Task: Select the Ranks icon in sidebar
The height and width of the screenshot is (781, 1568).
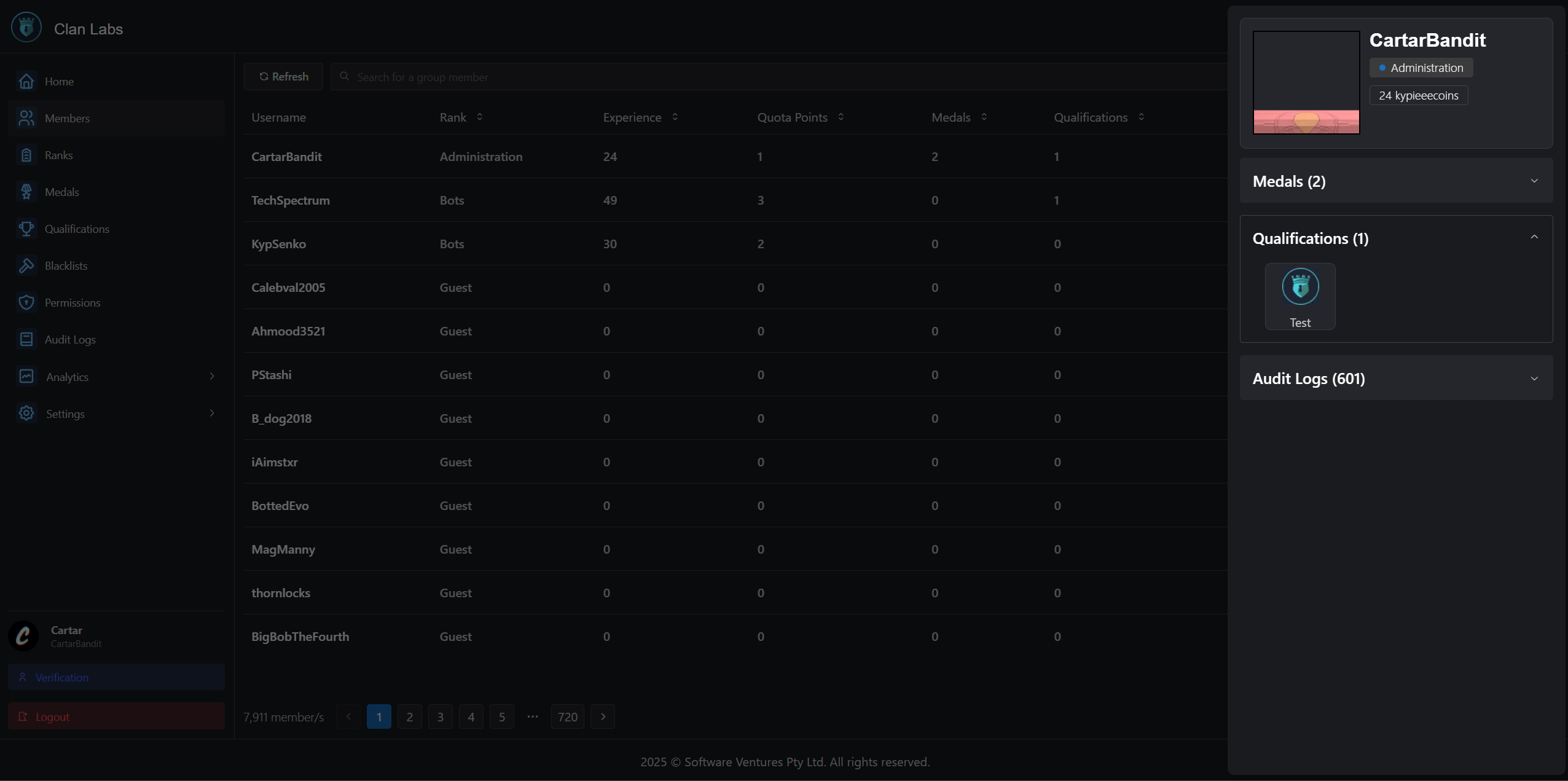Action: (27, 155)
